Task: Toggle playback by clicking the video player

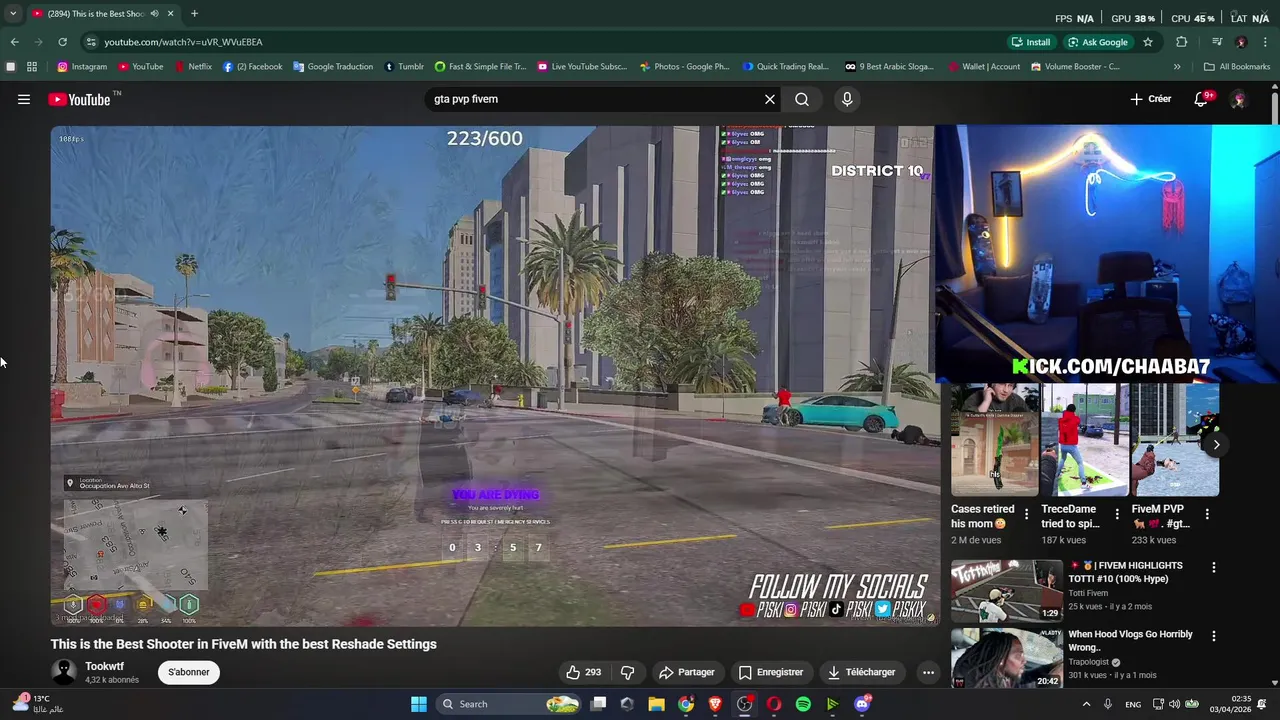Action: coord(495,375)
